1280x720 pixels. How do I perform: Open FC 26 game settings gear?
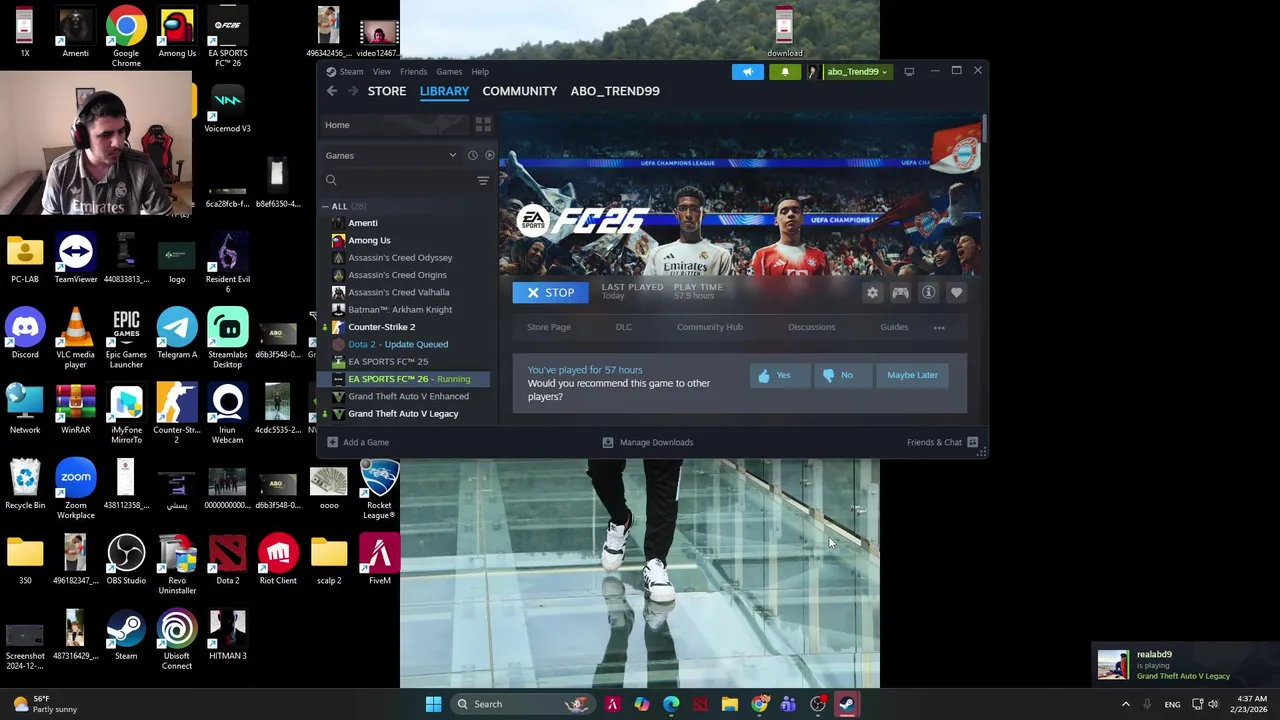coord(873,292)
